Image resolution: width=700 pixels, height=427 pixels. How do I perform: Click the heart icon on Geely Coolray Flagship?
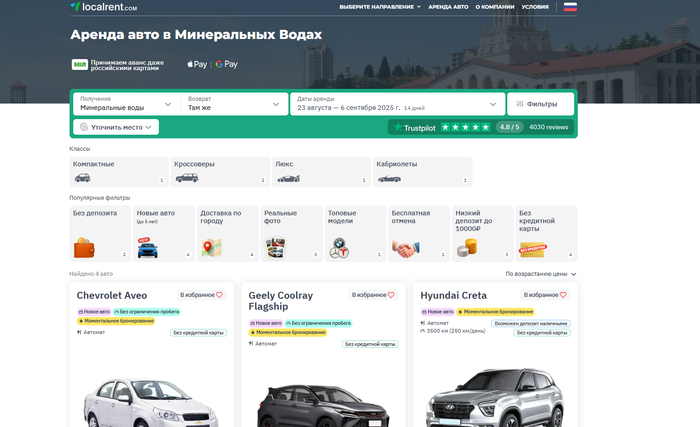(x=391, y=295)
